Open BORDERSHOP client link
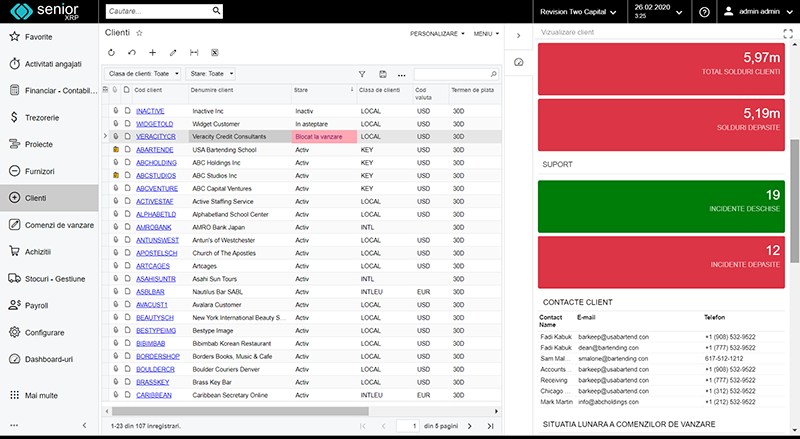Screen dimensions: 800x439 (158, 356)
